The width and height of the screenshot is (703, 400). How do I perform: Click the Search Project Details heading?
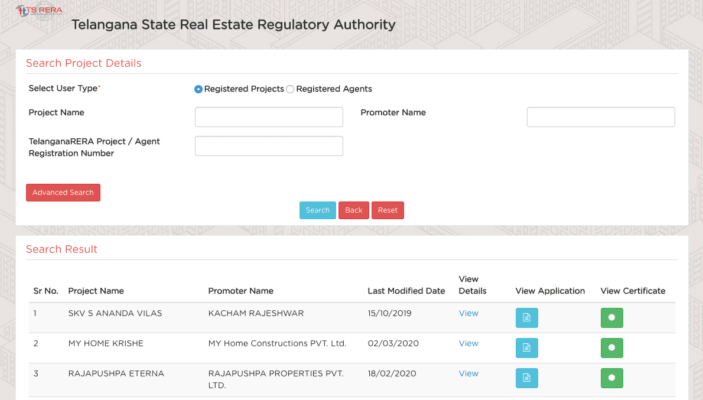coord(83,63)
